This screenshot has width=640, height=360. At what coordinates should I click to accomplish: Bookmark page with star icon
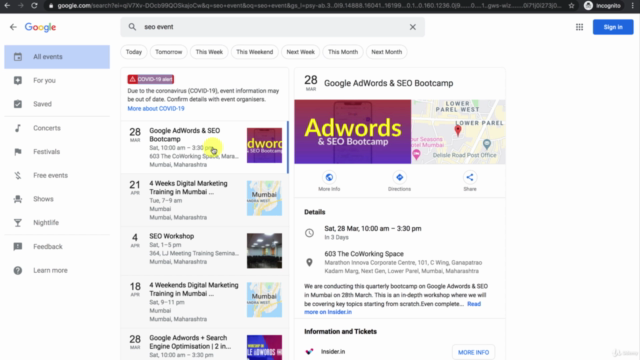pos(571,6)
